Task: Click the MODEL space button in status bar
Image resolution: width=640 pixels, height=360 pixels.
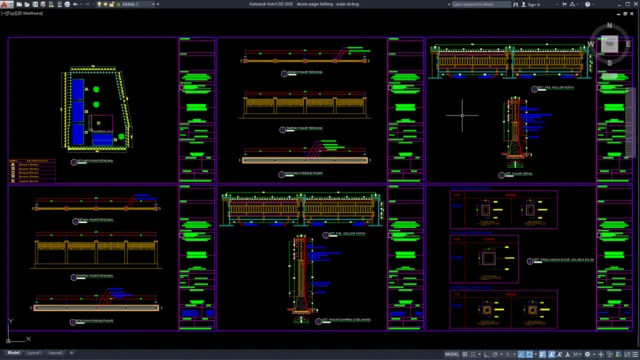Action: pos(452,354)
